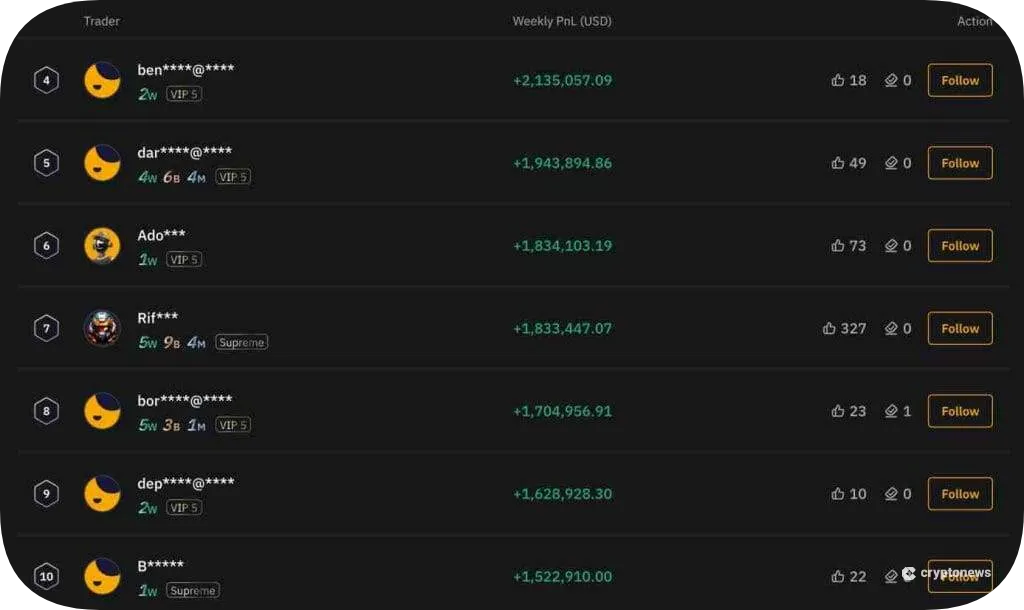Select the rank 6 hexagon badge for Ado***
This screenshot has height=610, width=1024.
46,245
